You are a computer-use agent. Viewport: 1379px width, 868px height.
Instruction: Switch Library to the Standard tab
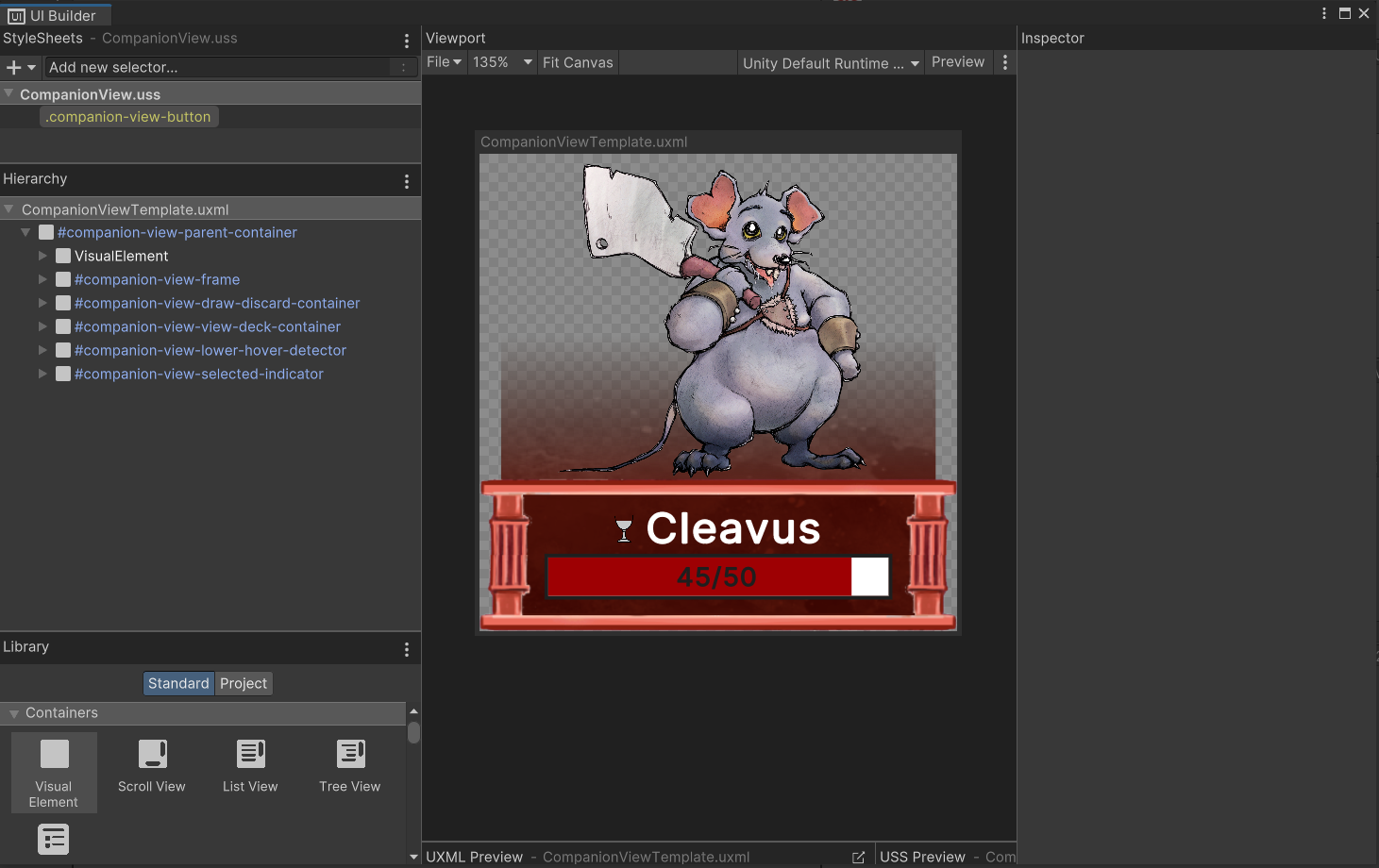point(178,683)
